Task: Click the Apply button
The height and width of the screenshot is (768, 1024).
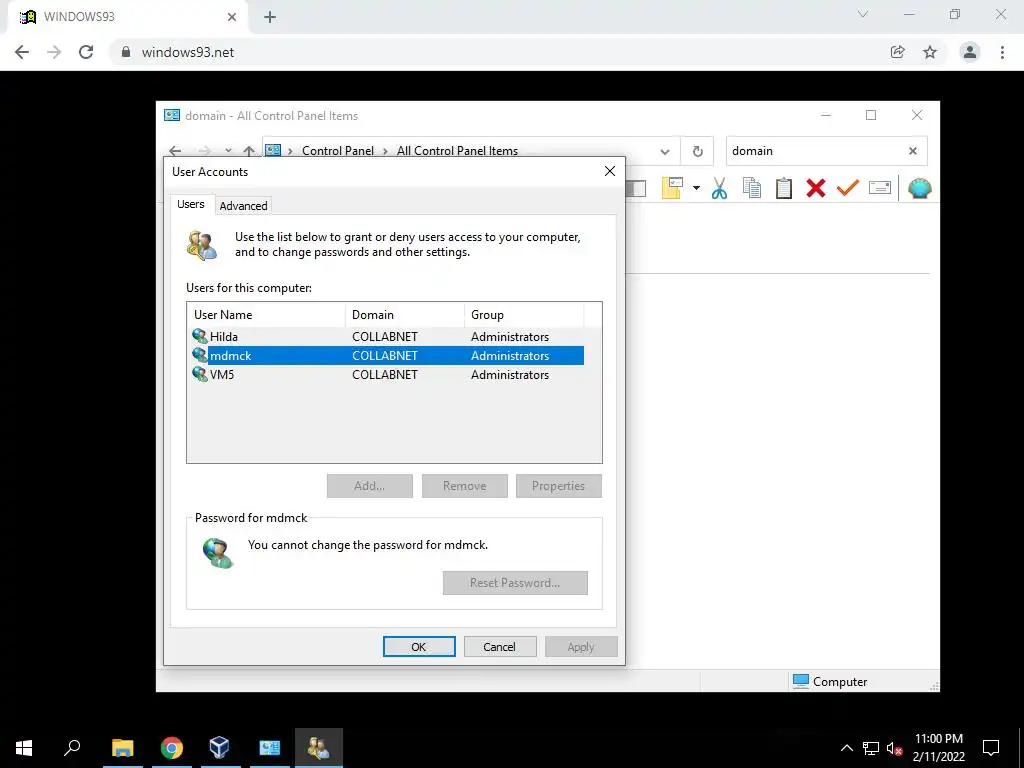Action: tap(581, 647)
